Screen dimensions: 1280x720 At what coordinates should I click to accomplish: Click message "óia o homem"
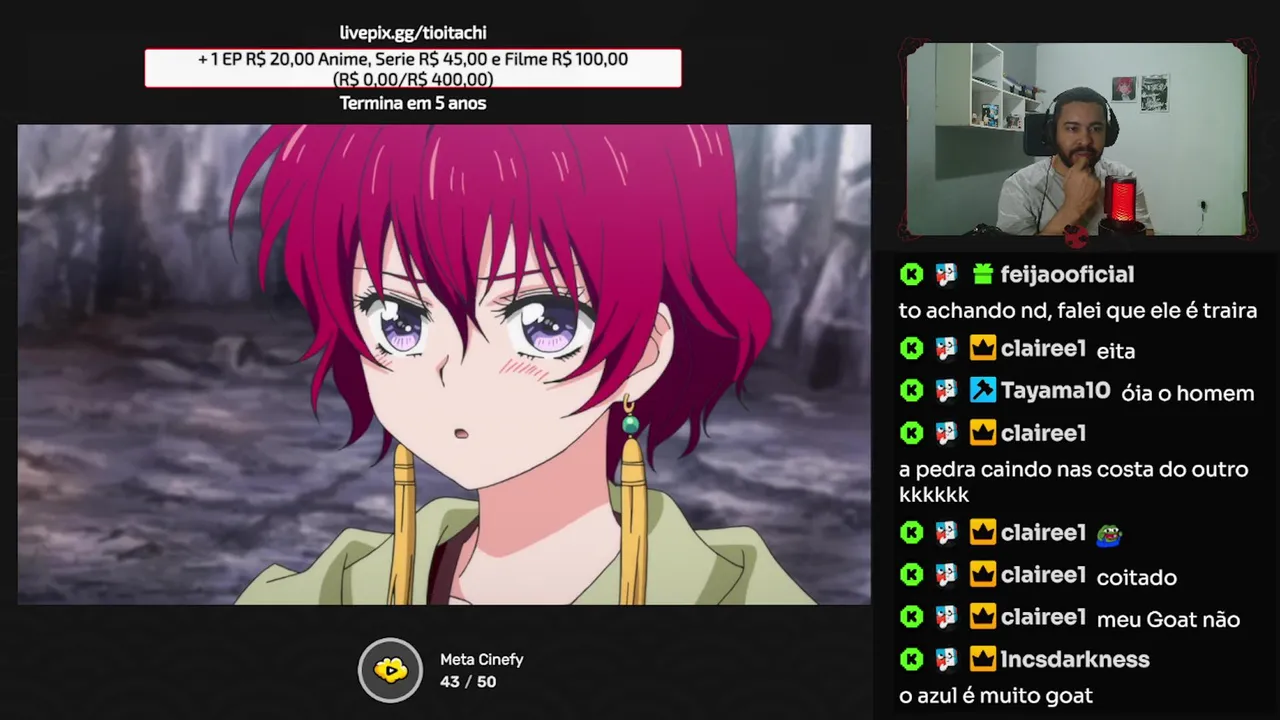click(1187, 393)
